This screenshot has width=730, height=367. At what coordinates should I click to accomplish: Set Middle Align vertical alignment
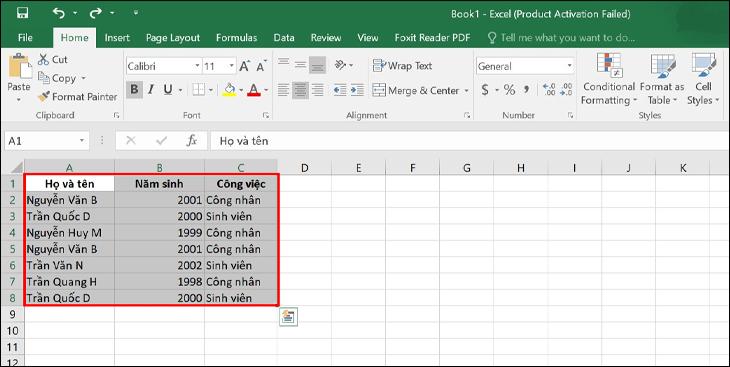point(300,65)
